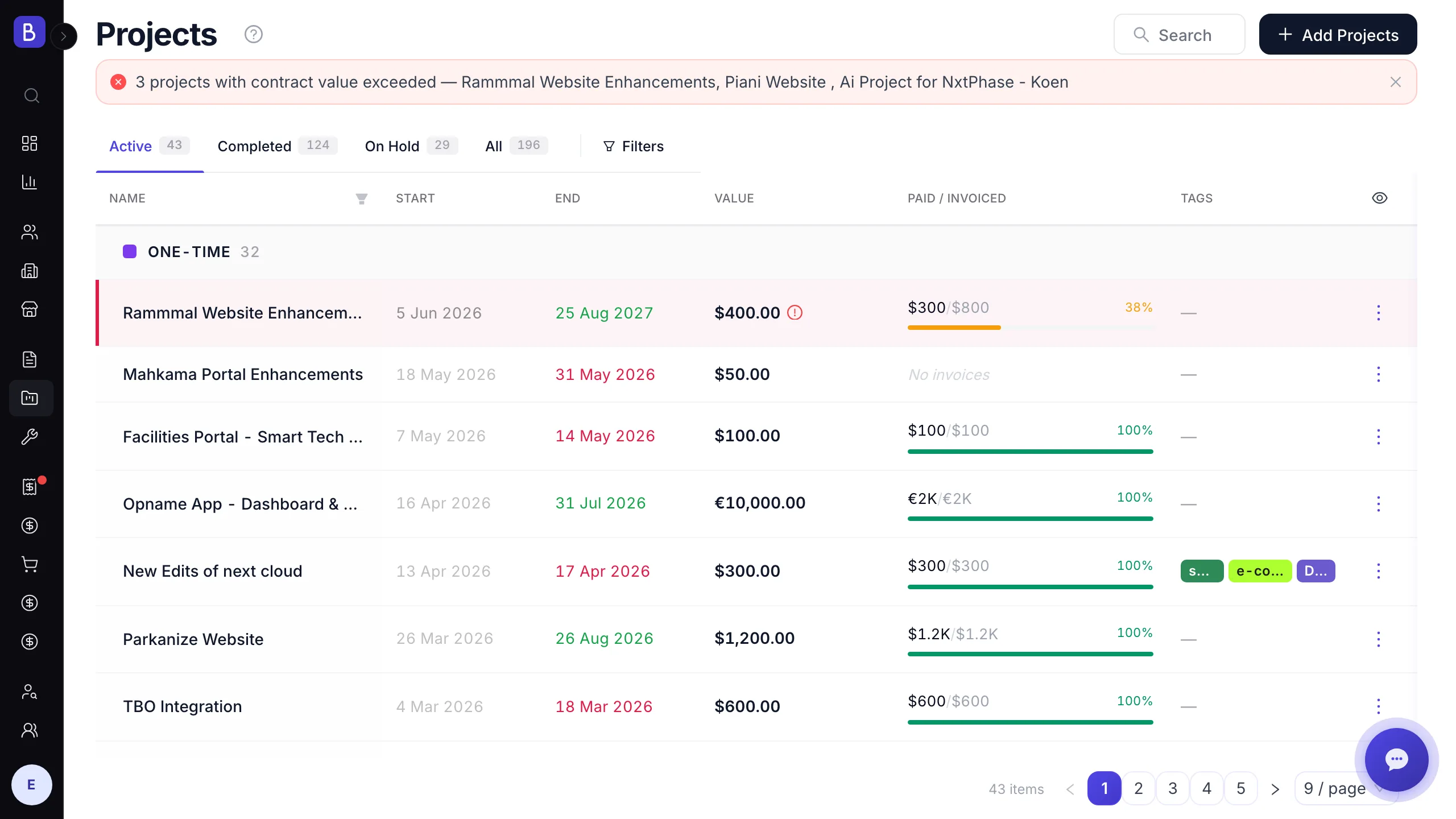This screenshot has height=819, width=1456.
Task: Open the wrench tools icon in sidebar
Action: tap(30, 437)
